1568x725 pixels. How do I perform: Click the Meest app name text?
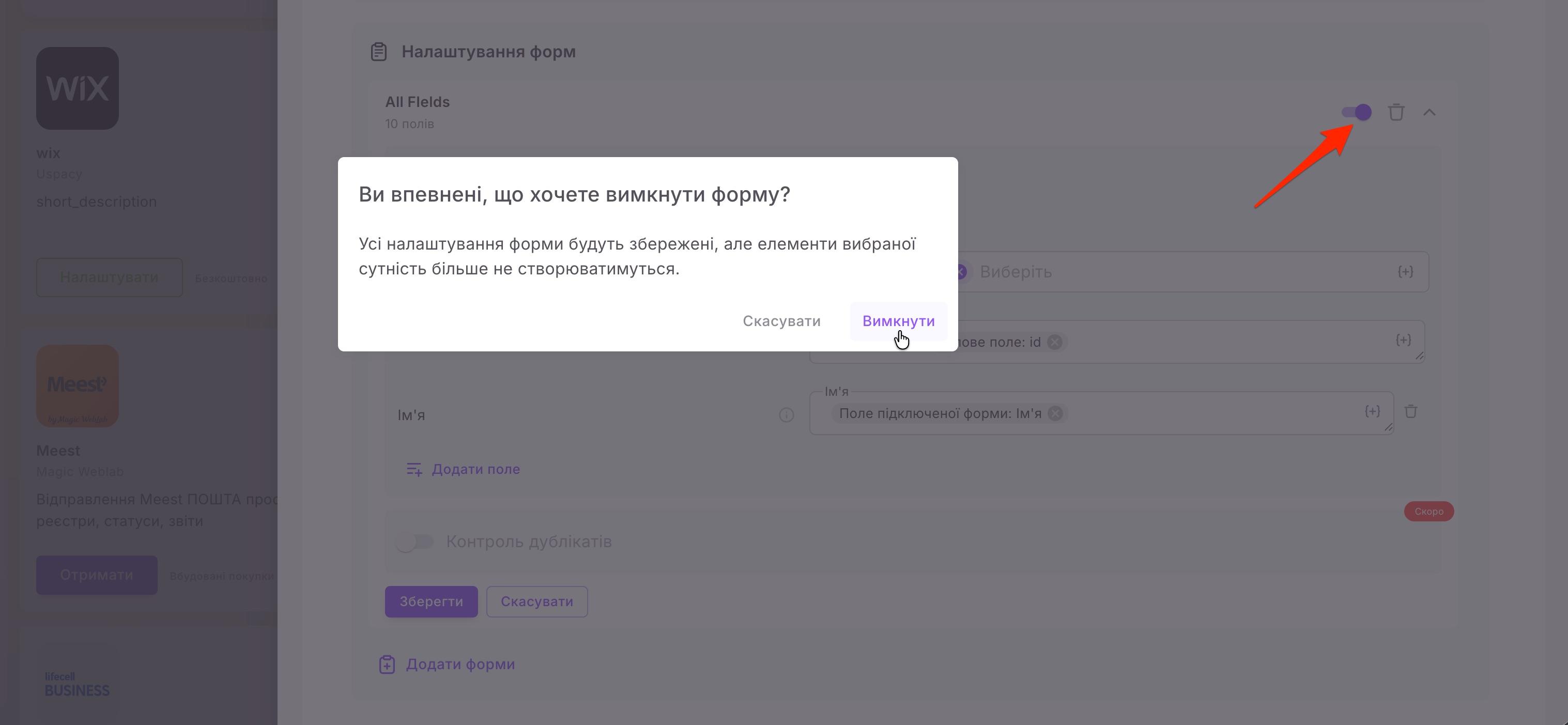[x=58, y=451]
